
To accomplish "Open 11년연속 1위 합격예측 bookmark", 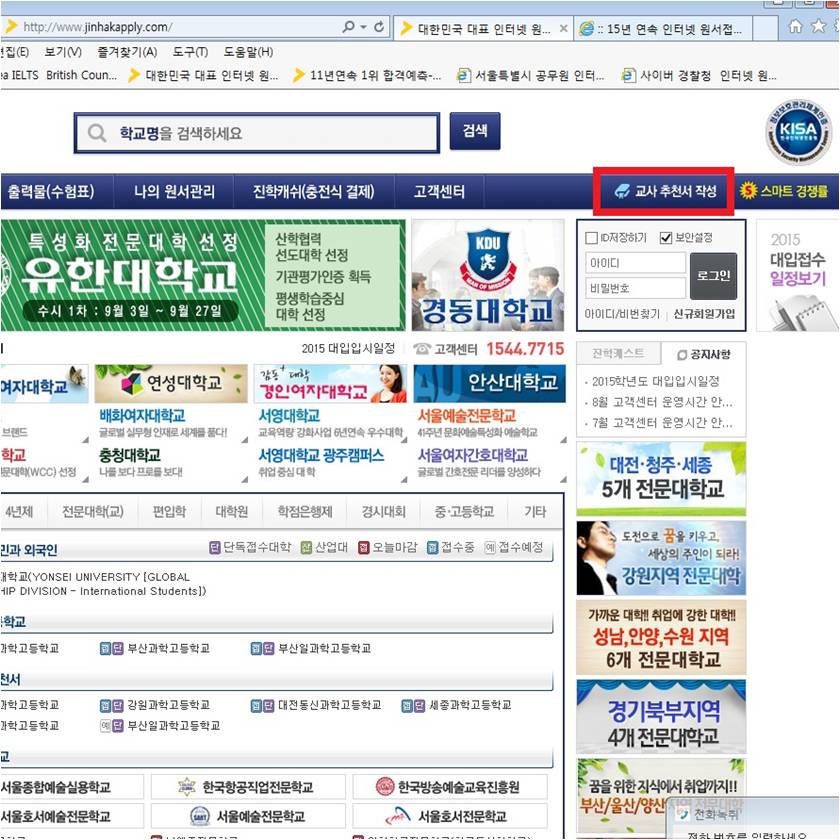I will tap(368, 76).
